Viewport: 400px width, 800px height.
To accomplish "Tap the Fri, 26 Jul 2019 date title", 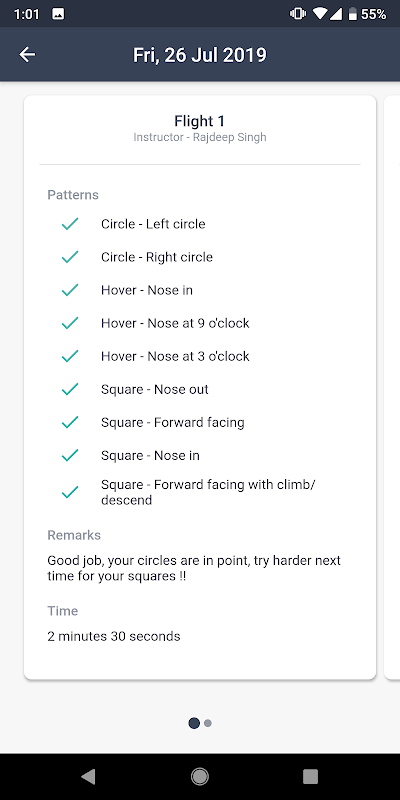I will click(199, 55).
